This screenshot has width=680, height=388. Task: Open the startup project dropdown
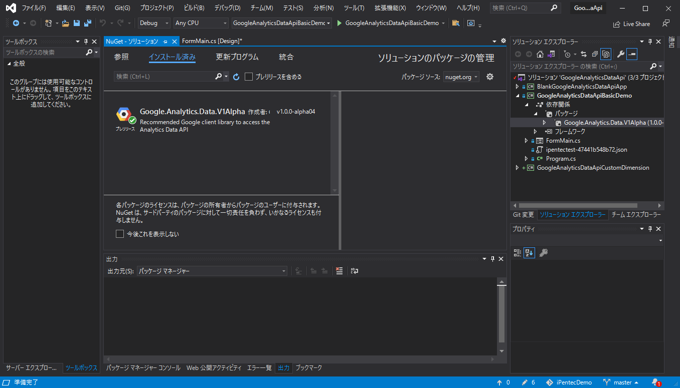[x=281, y=23]
